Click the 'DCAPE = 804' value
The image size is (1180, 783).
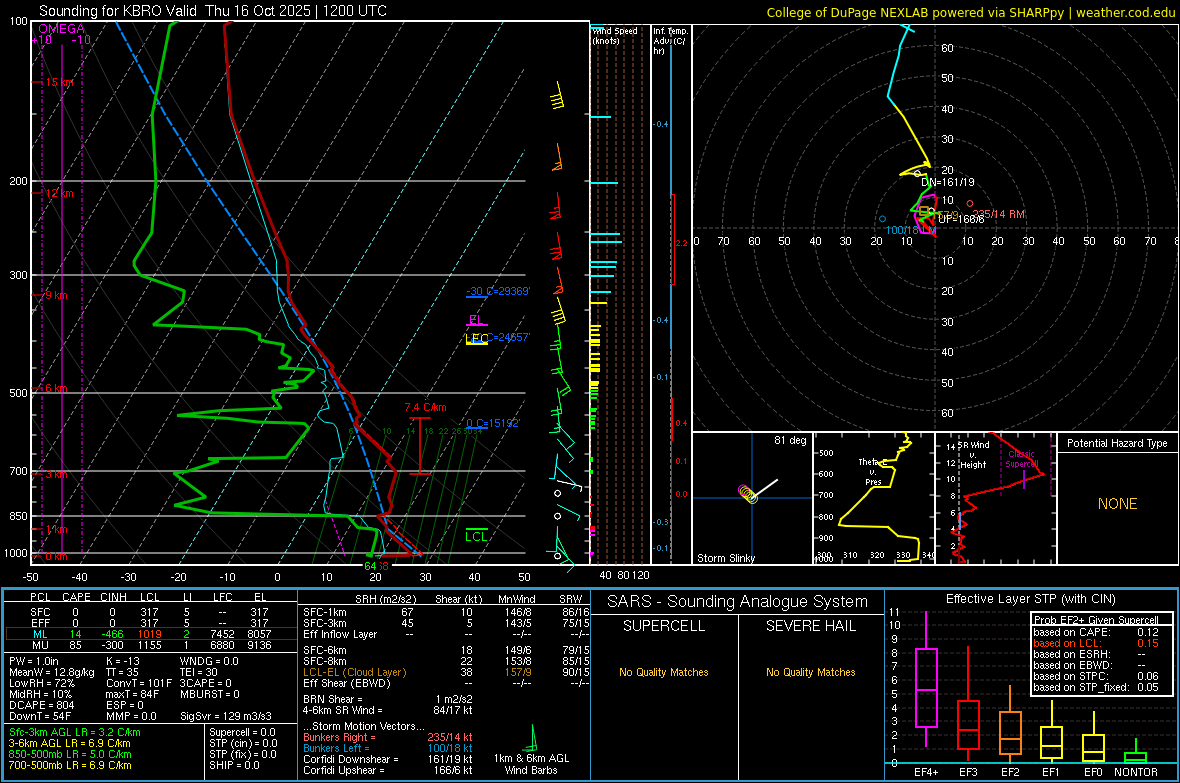click(x=41, y=705)
